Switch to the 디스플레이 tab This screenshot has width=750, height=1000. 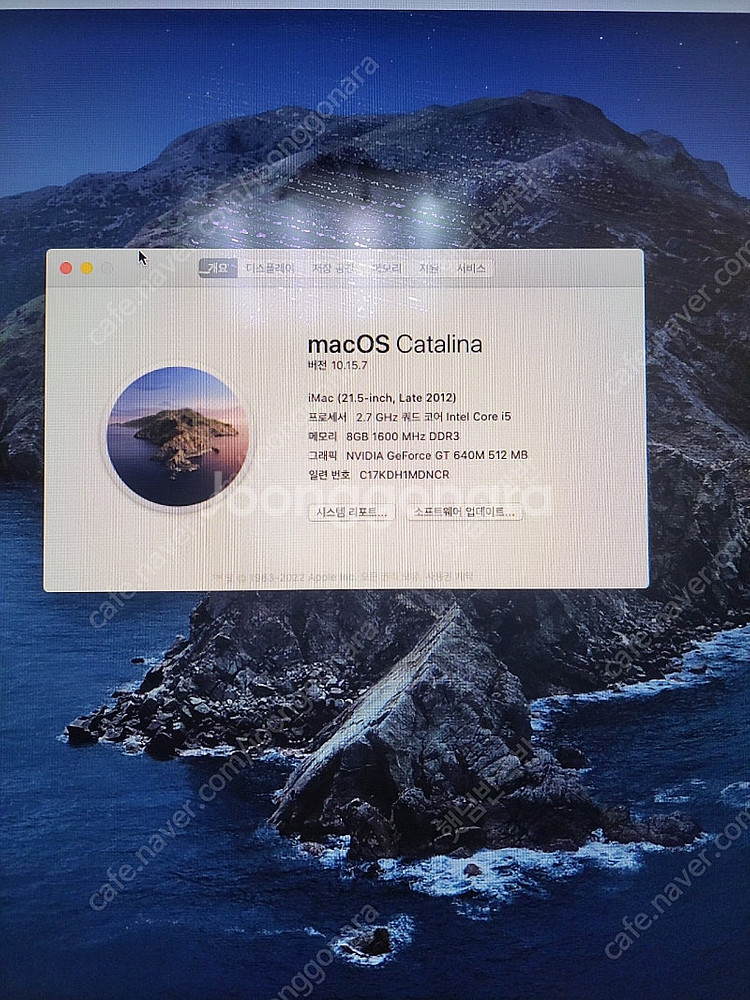[270, 268]
